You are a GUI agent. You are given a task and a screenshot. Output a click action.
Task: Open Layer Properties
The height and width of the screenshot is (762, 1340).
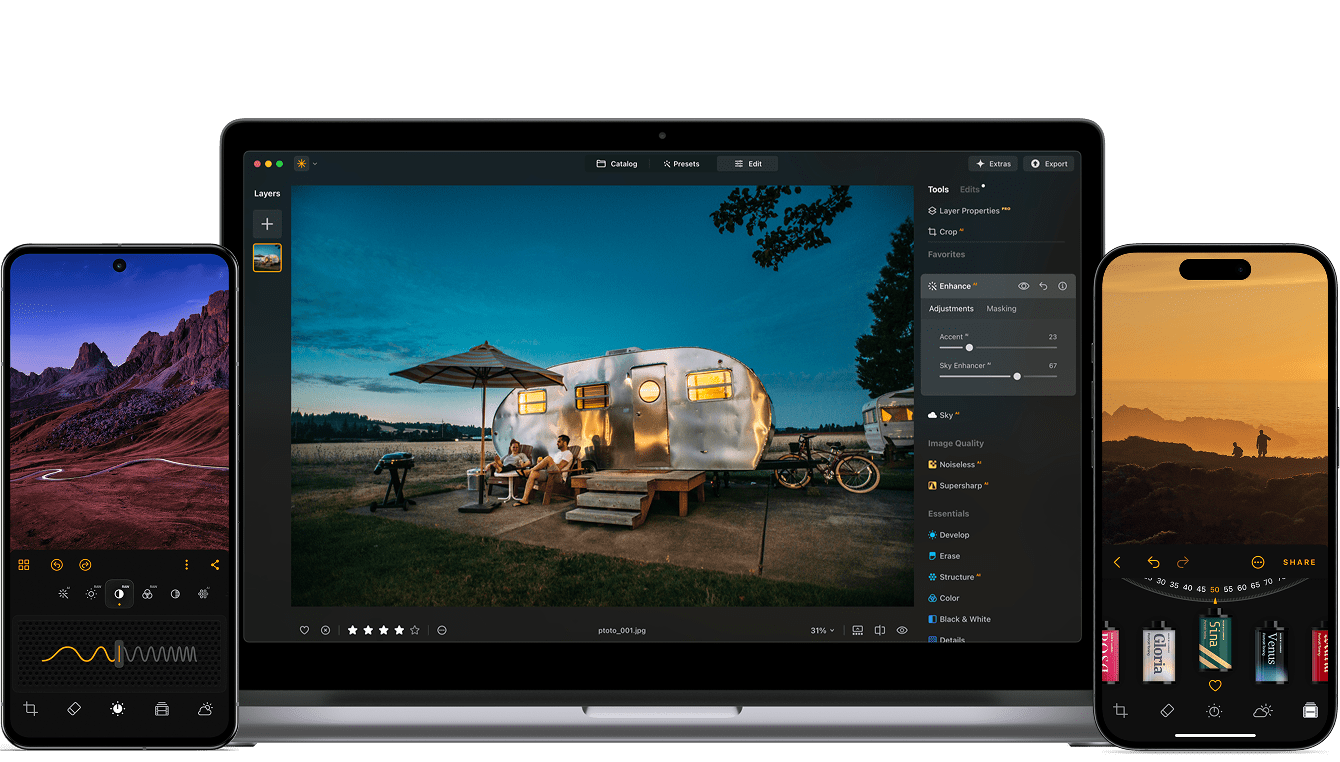point(968,210)
